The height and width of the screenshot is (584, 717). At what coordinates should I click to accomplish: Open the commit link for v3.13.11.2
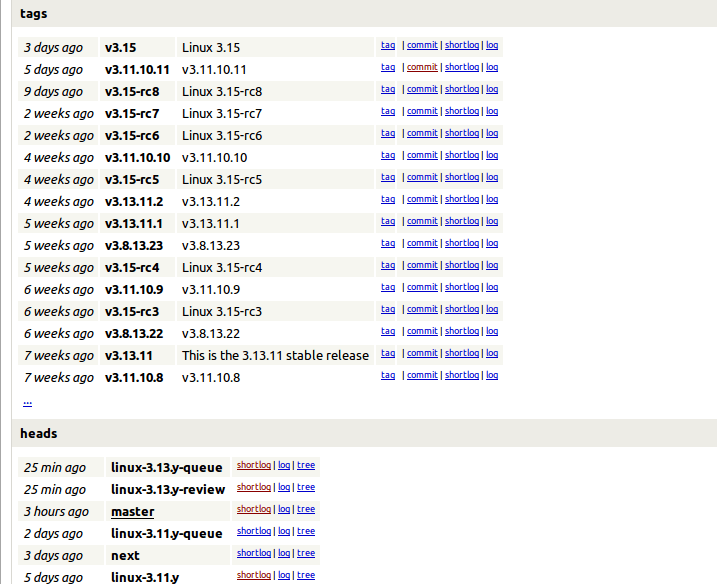coord(422,199)
